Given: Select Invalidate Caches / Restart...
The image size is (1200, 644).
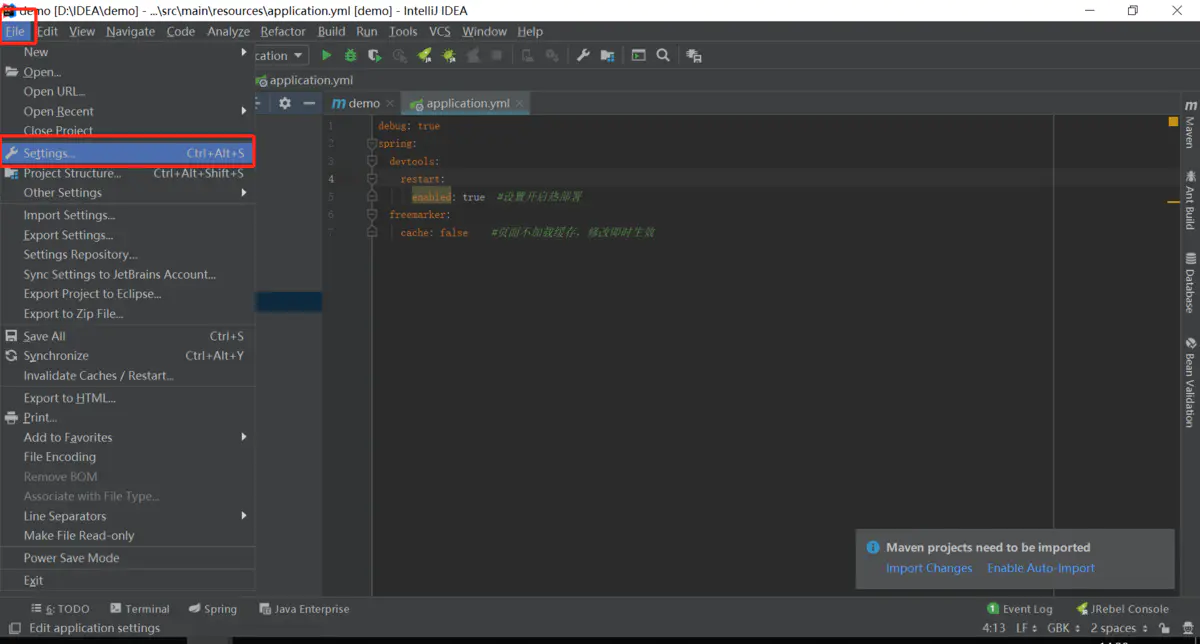Looking at the screenshot, I should point(127,375).
